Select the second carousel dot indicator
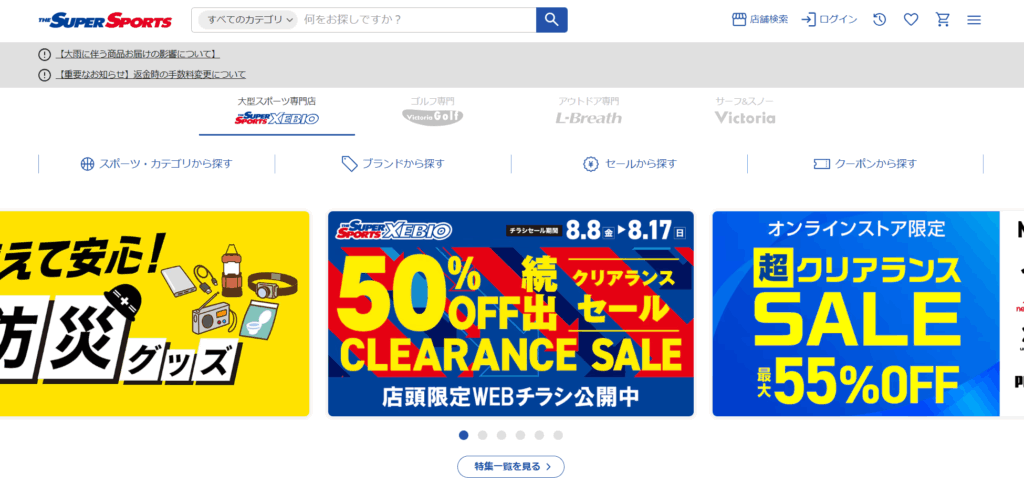Image resolution: width=1024 pixels, height=482 pixels. [x=483, y=435]
